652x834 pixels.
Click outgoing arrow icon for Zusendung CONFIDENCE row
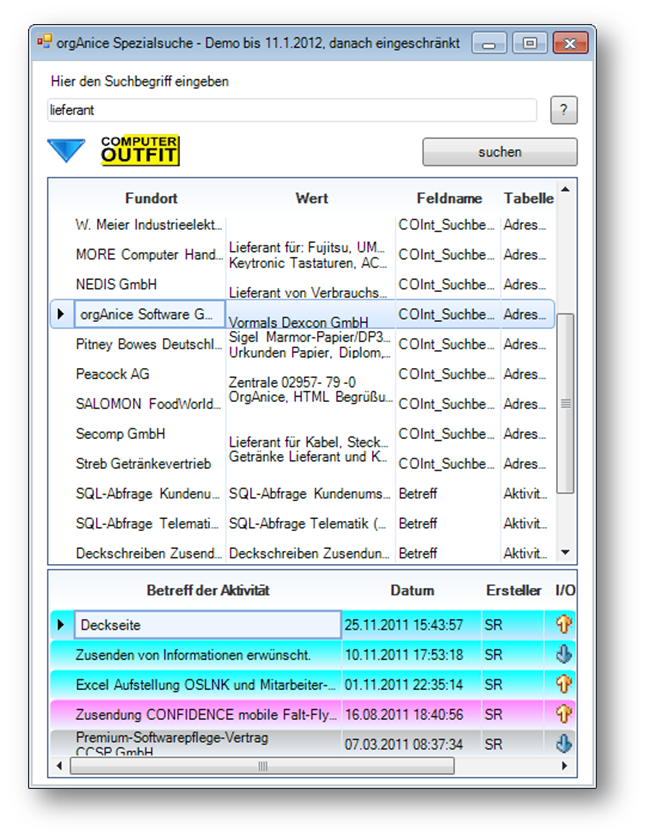564,714
